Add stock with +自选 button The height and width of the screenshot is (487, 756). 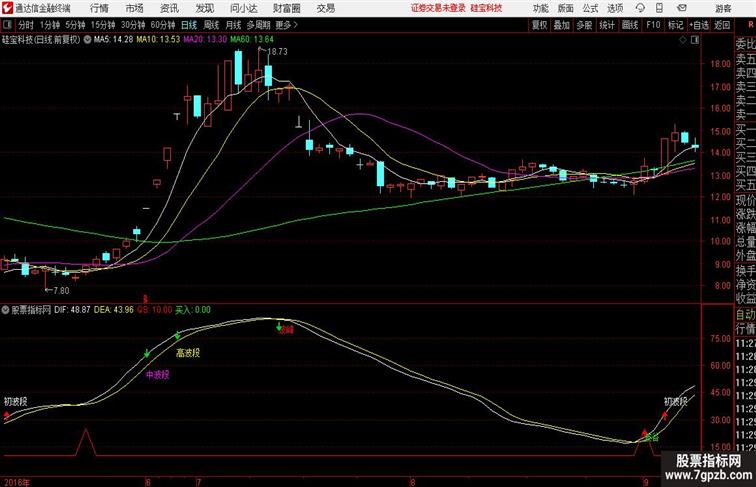(x=699, y=25)
